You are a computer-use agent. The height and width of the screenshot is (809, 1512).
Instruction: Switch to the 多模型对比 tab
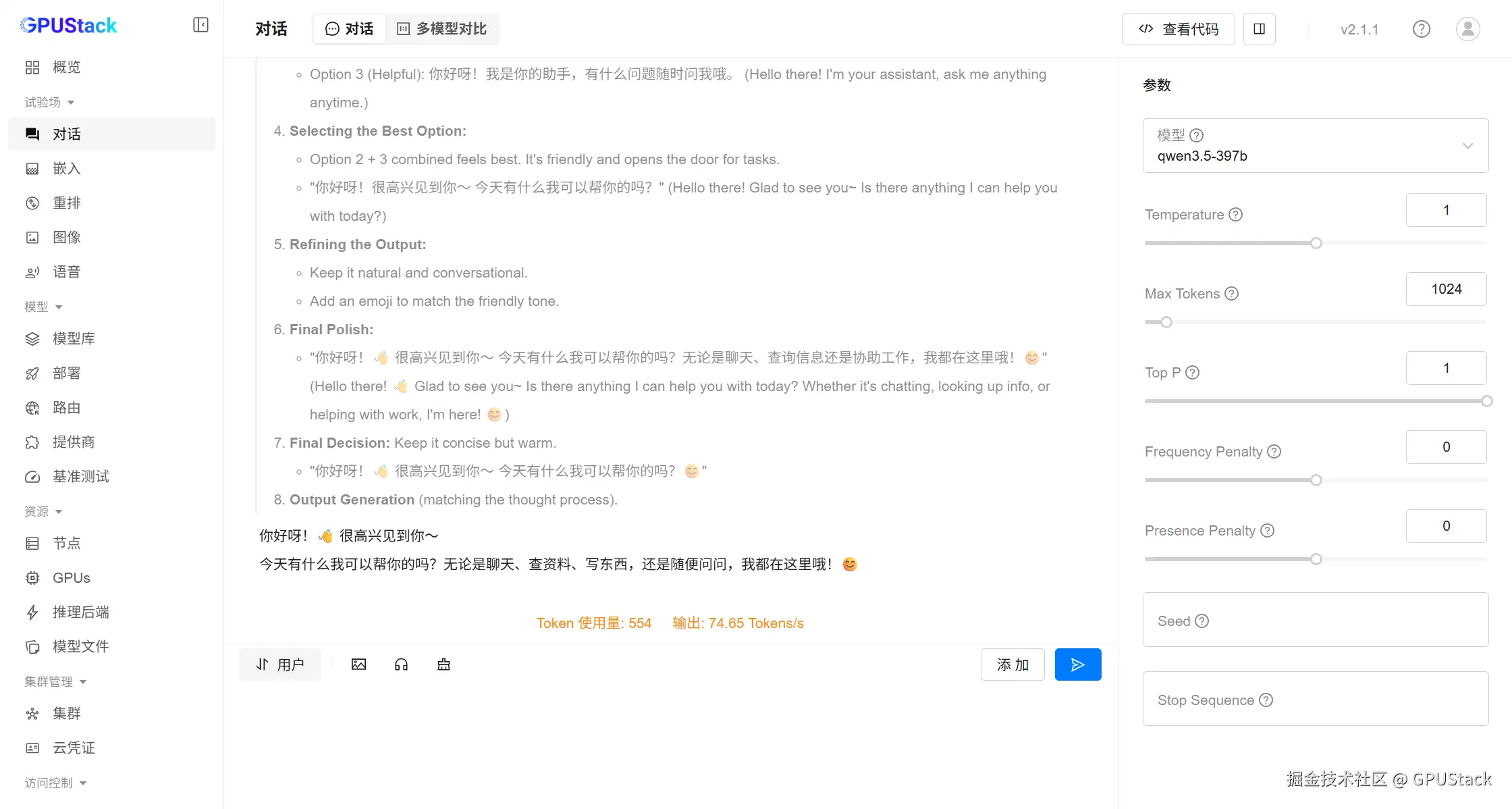442,29
